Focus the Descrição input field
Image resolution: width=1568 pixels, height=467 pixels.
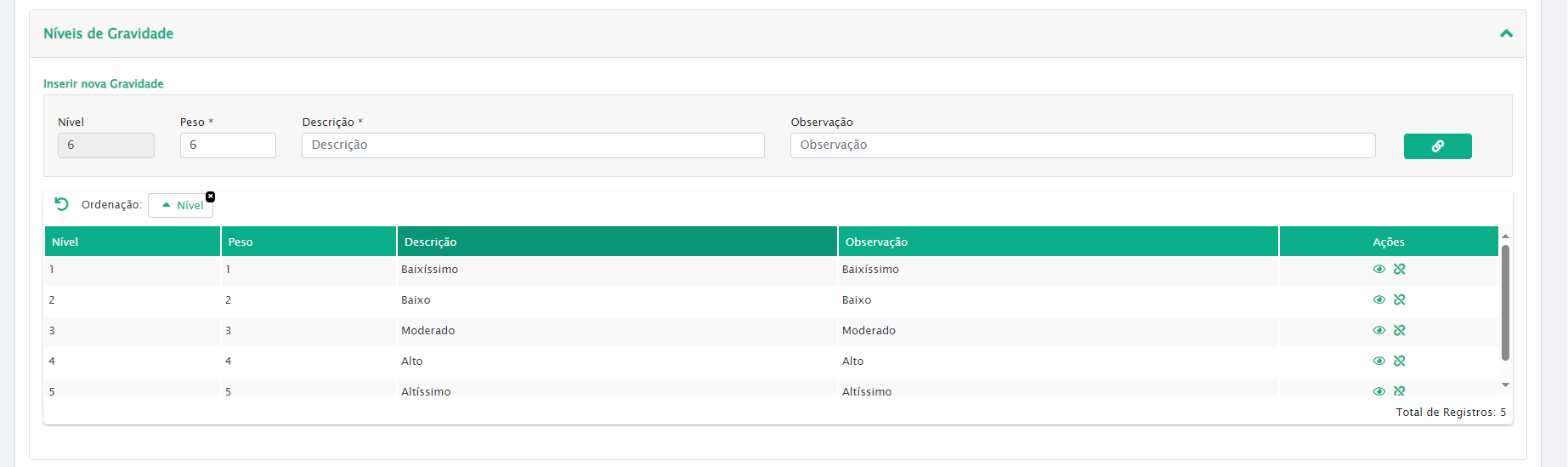533,145
